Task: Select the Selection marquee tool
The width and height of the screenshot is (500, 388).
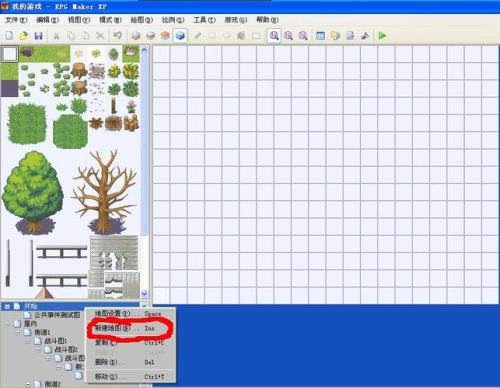Action: (256, 35)
